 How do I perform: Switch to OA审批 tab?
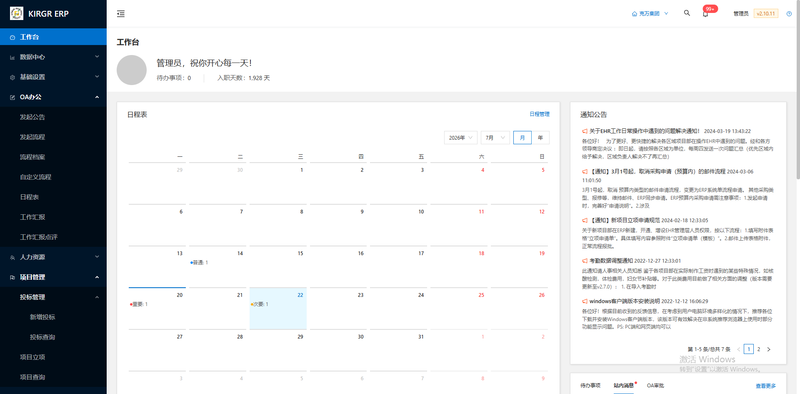pyautogui.click(x=656, y=386)
